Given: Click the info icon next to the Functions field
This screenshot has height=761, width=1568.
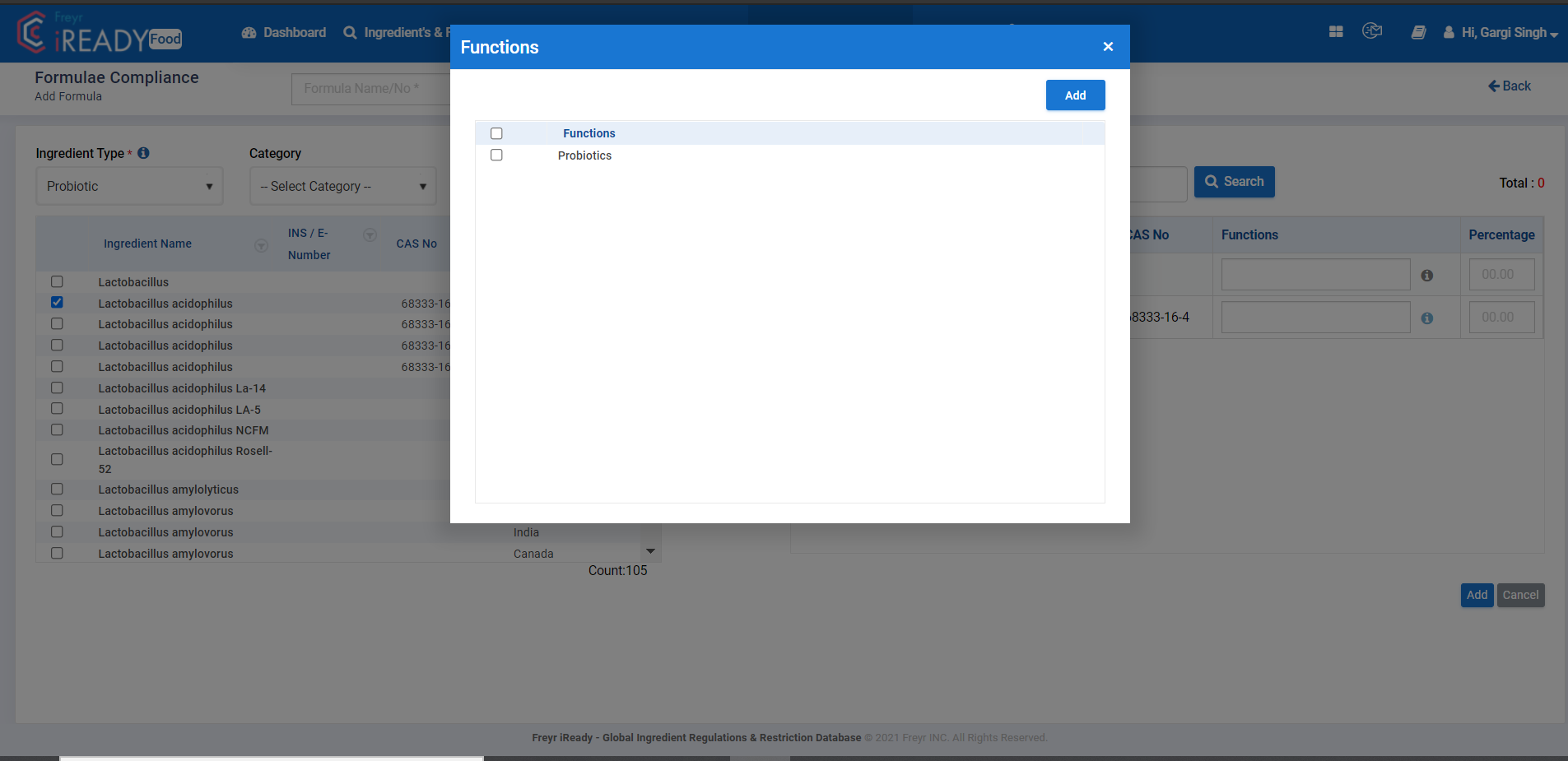Looking at the screenshot, I should pyautogui.click(x=1429, y=275).
